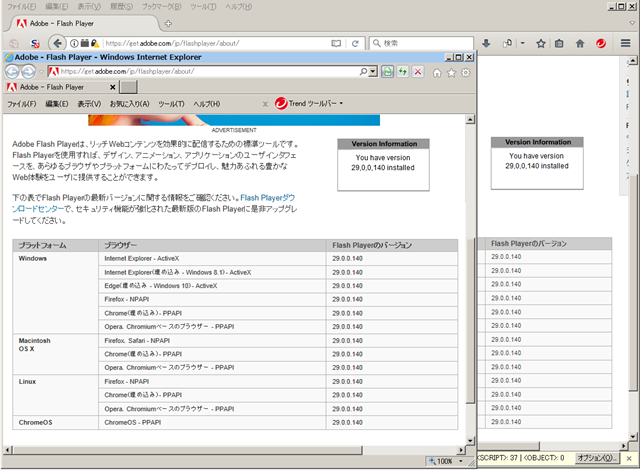Open IE favorites star icon
Screen dimensions: 640x470
point(451,73)
